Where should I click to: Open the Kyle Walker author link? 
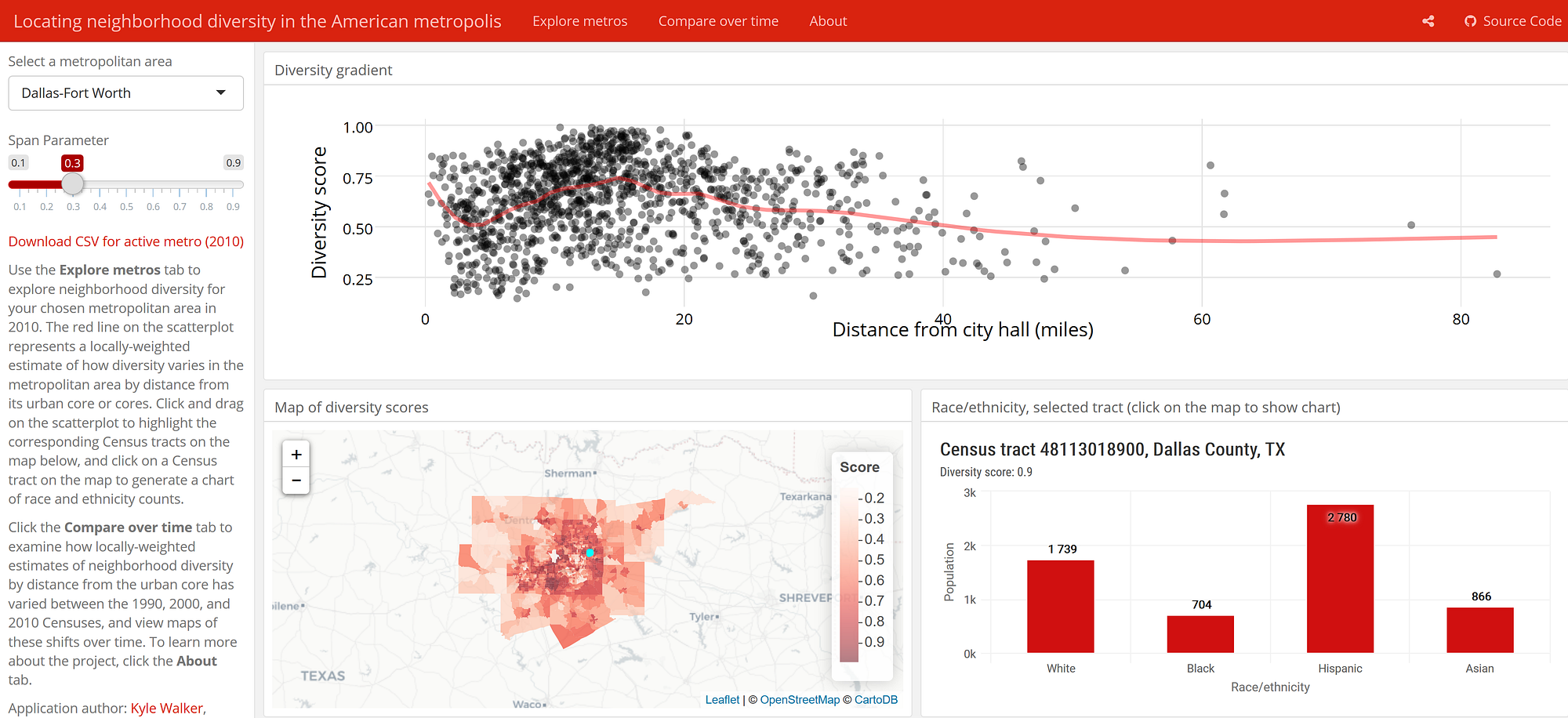pos(165,707)
